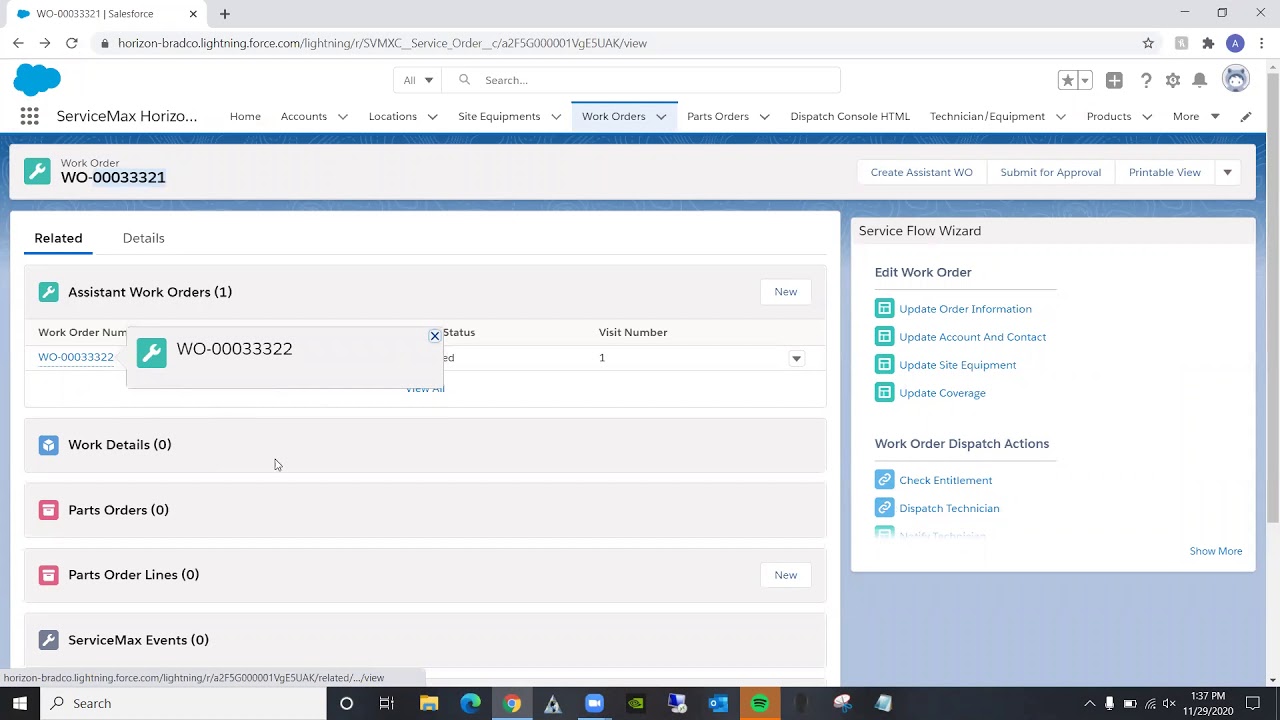Open the Notifications bell icon

pos(1200,80)
